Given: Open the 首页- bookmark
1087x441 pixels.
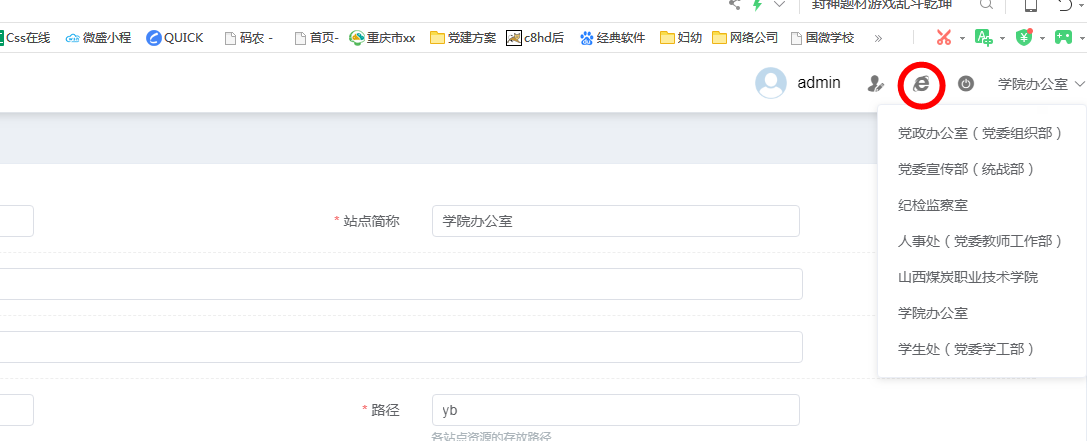Looking at the screenshot, I should point(317,37).
